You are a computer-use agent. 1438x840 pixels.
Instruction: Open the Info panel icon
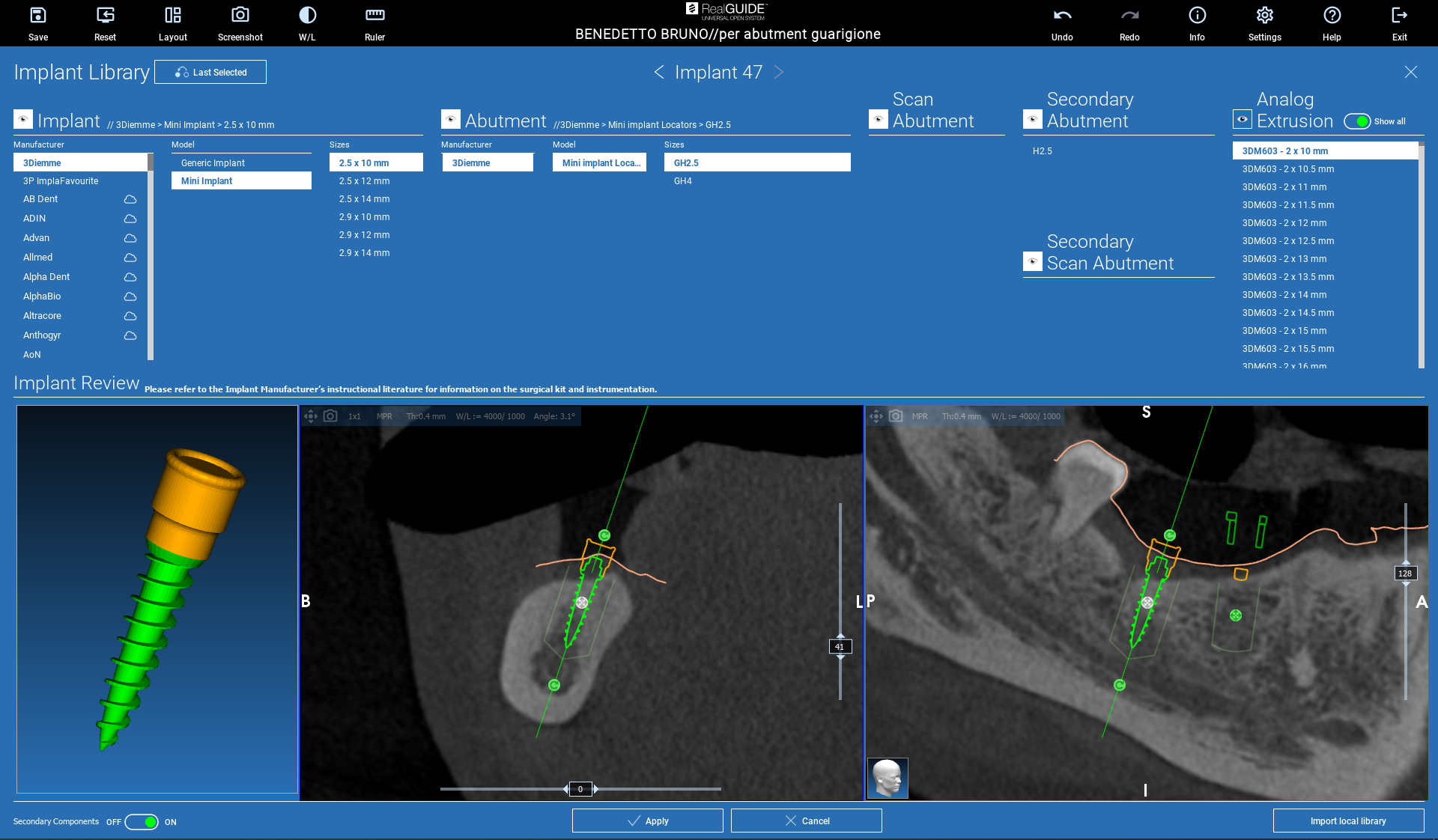(x=1197, y=16)
